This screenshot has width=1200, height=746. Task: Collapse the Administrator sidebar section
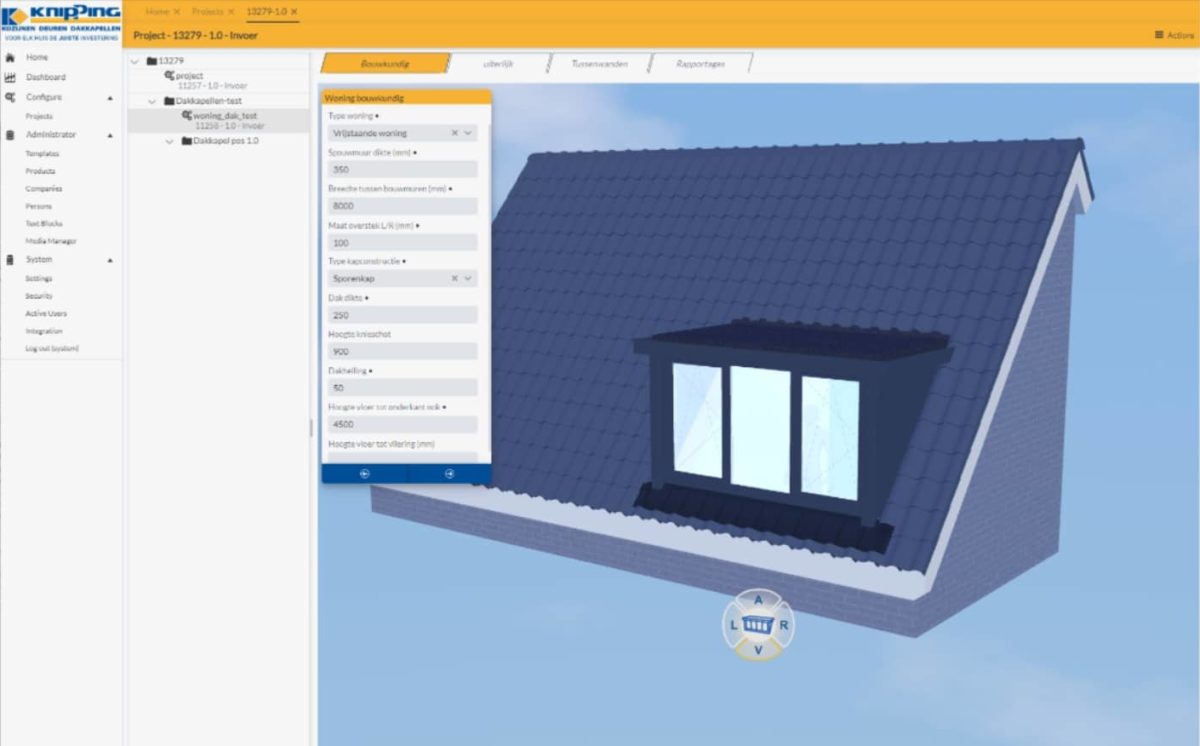110,135
